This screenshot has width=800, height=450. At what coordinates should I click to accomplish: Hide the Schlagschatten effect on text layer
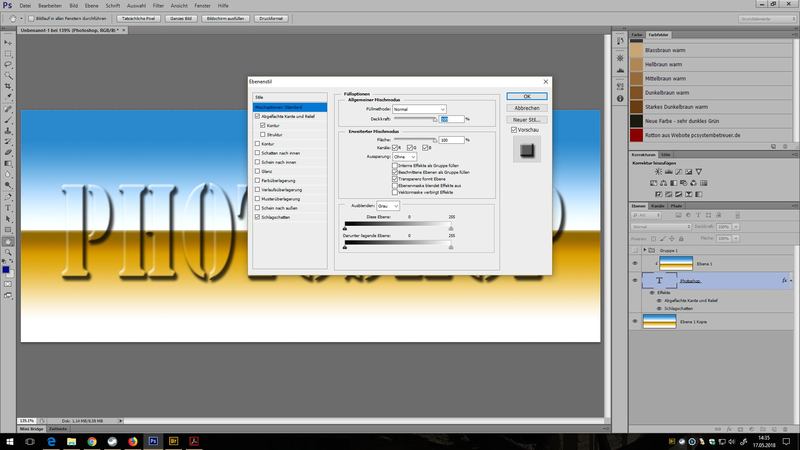pyautogui.click(x=659, y=309)
